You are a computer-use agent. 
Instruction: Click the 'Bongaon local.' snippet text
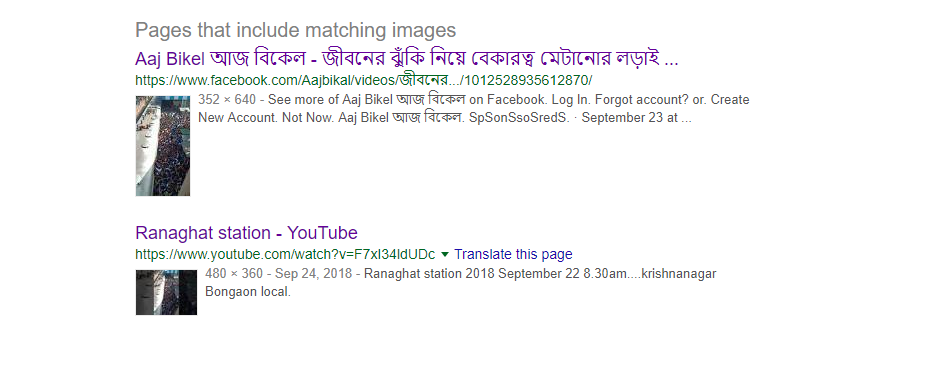tap(247, 293)
